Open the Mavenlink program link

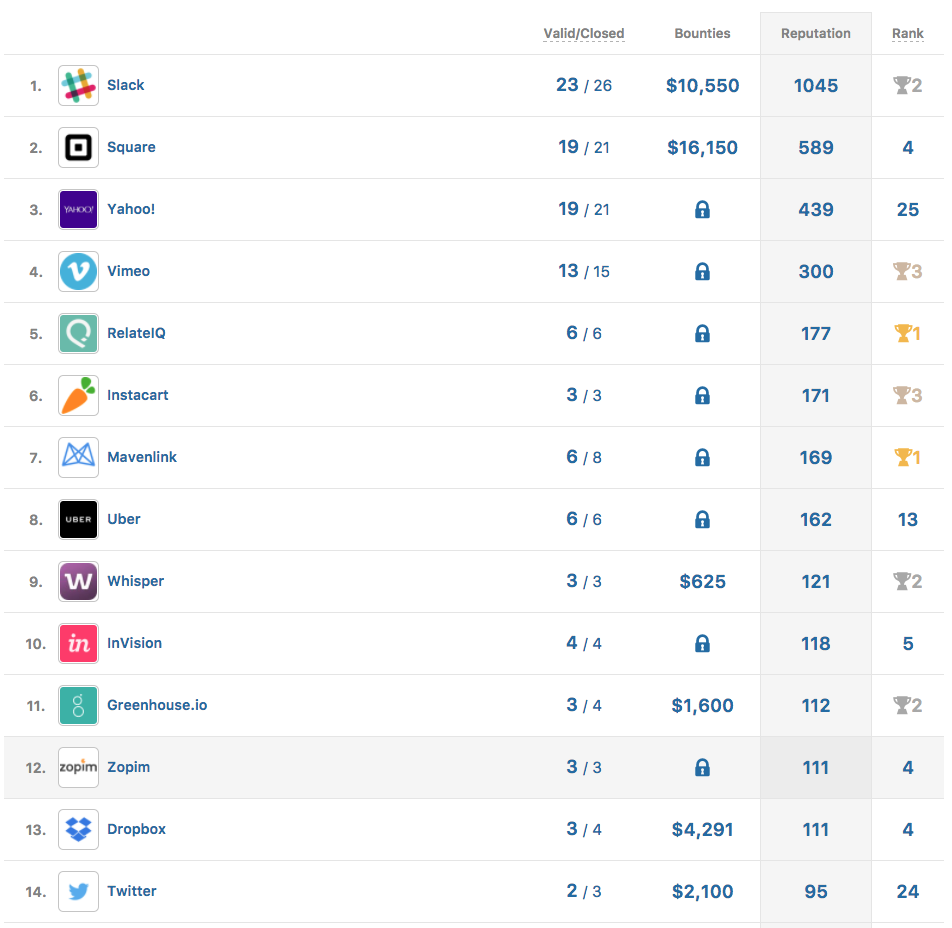pyautogui.click(x=142, y=457)
